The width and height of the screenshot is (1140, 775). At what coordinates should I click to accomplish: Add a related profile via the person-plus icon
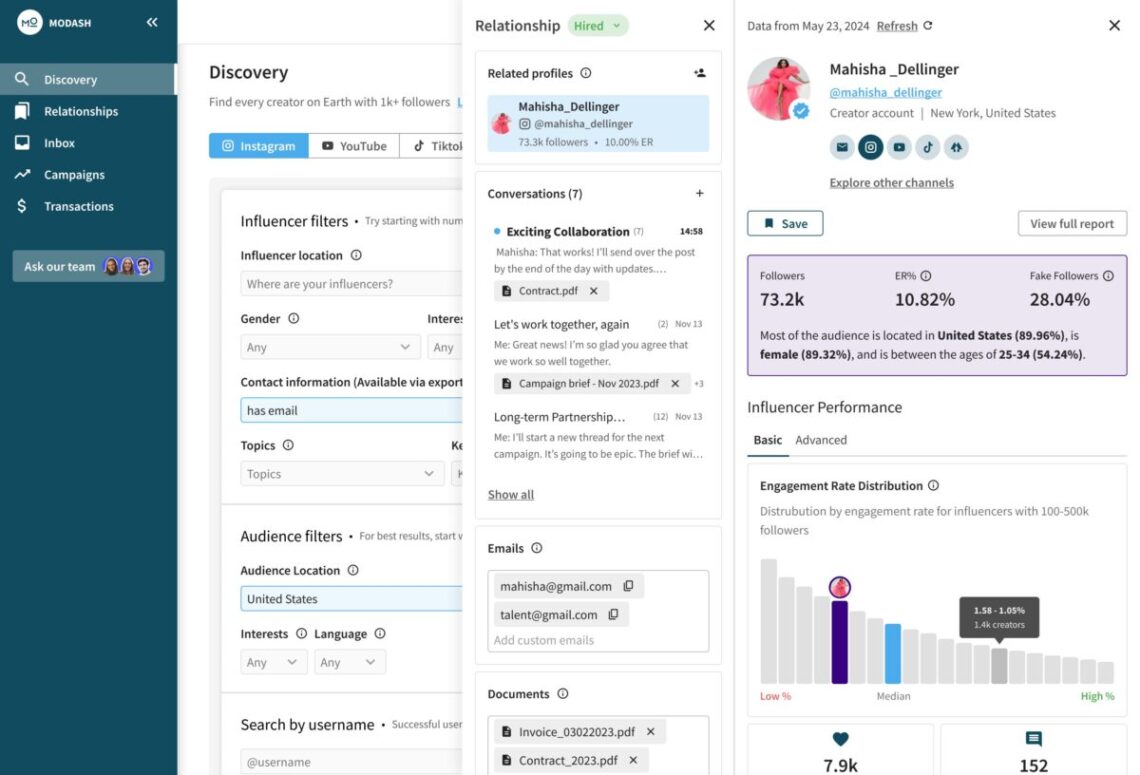(699, 72)
